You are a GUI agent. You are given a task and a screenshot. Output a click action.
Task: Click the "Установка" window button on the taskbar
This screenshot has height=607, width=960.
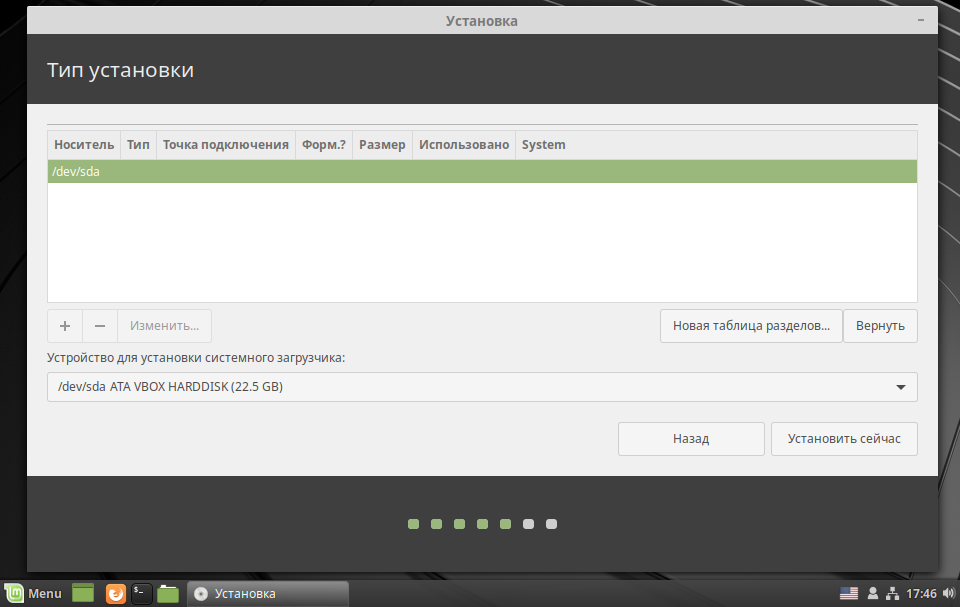point(266,592)
